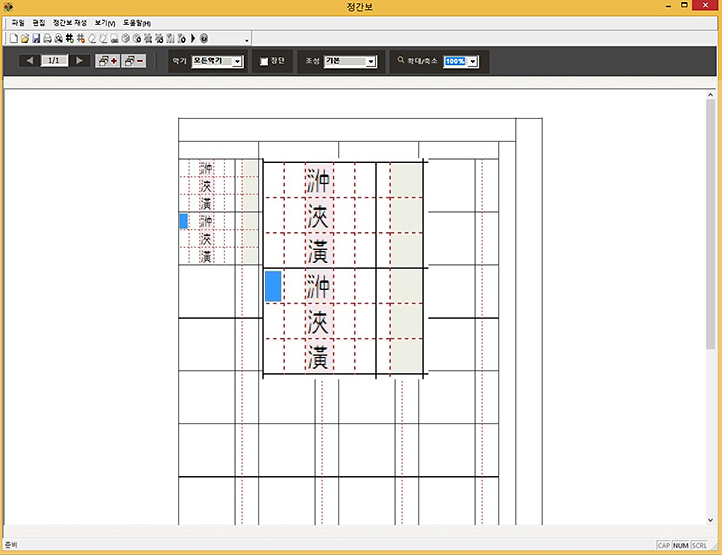722x555 pixels.
Task: Open an existing file from toolbar
Action: pyautogui.click(x=25, y=38)
